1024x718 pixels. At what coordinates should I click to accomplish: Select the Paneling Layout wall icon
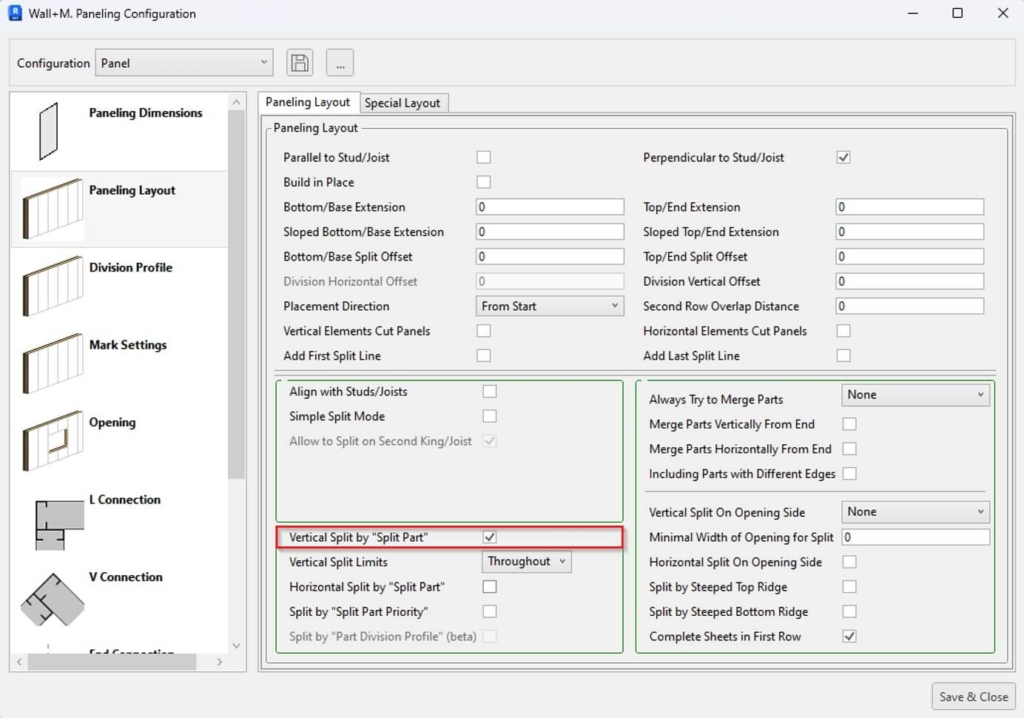[x=52, y=208]
